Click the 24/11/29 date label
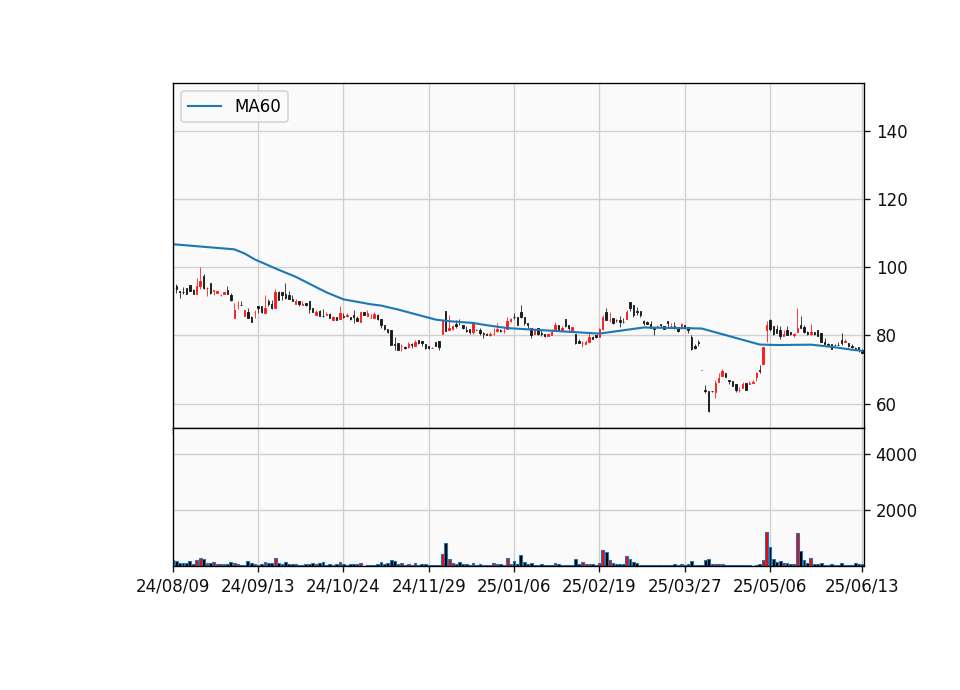The width and height of the screenshot is (960, 690). (429, 586)
